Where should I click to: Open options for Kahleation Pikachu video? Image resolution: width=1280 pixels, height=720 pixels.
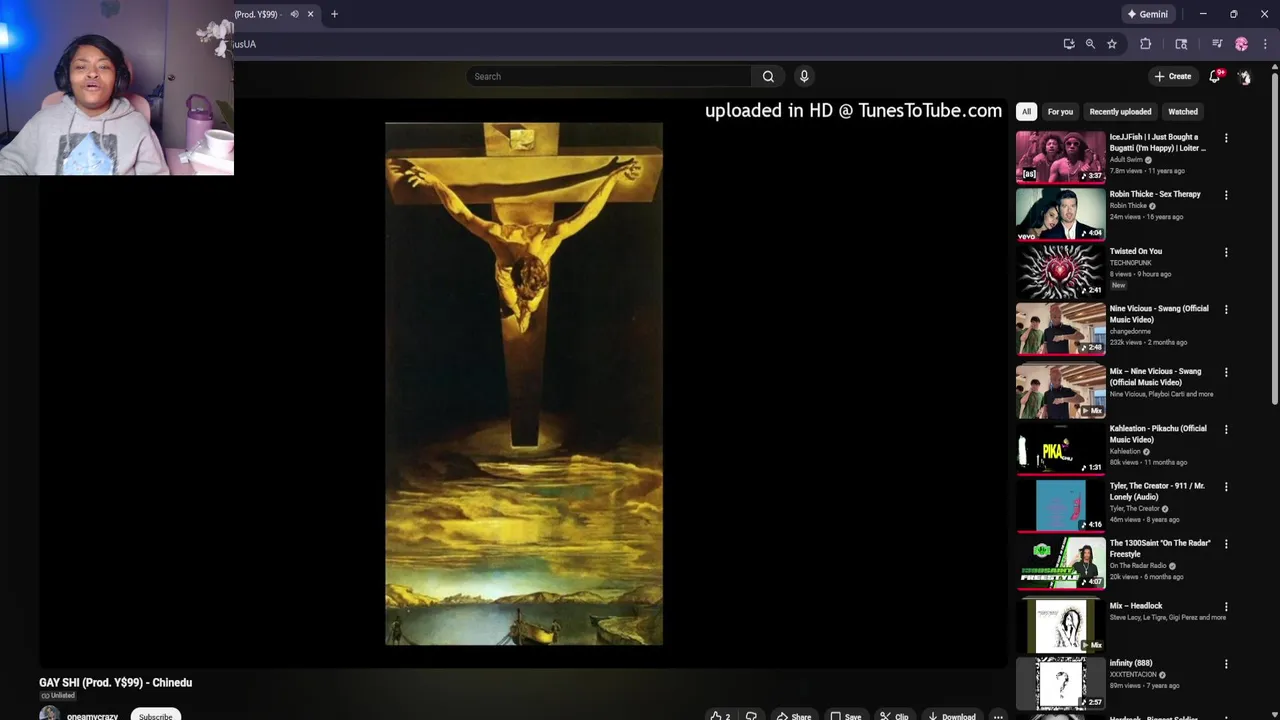1226,429
